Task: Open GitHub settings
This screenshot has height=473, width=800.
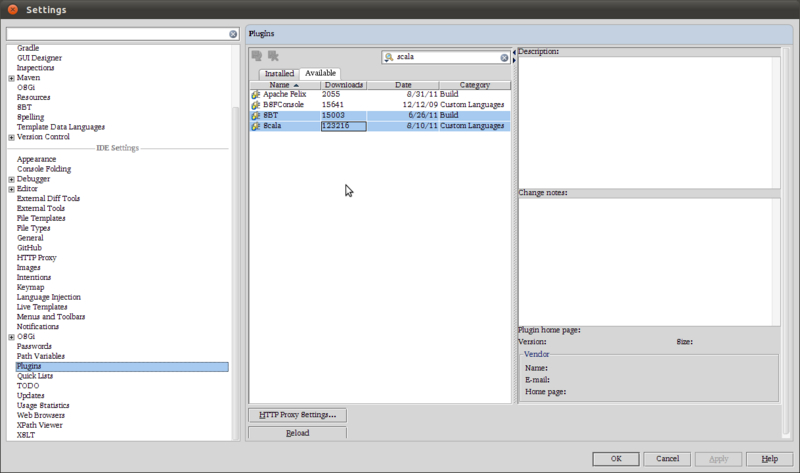Action: click(29, 248)
